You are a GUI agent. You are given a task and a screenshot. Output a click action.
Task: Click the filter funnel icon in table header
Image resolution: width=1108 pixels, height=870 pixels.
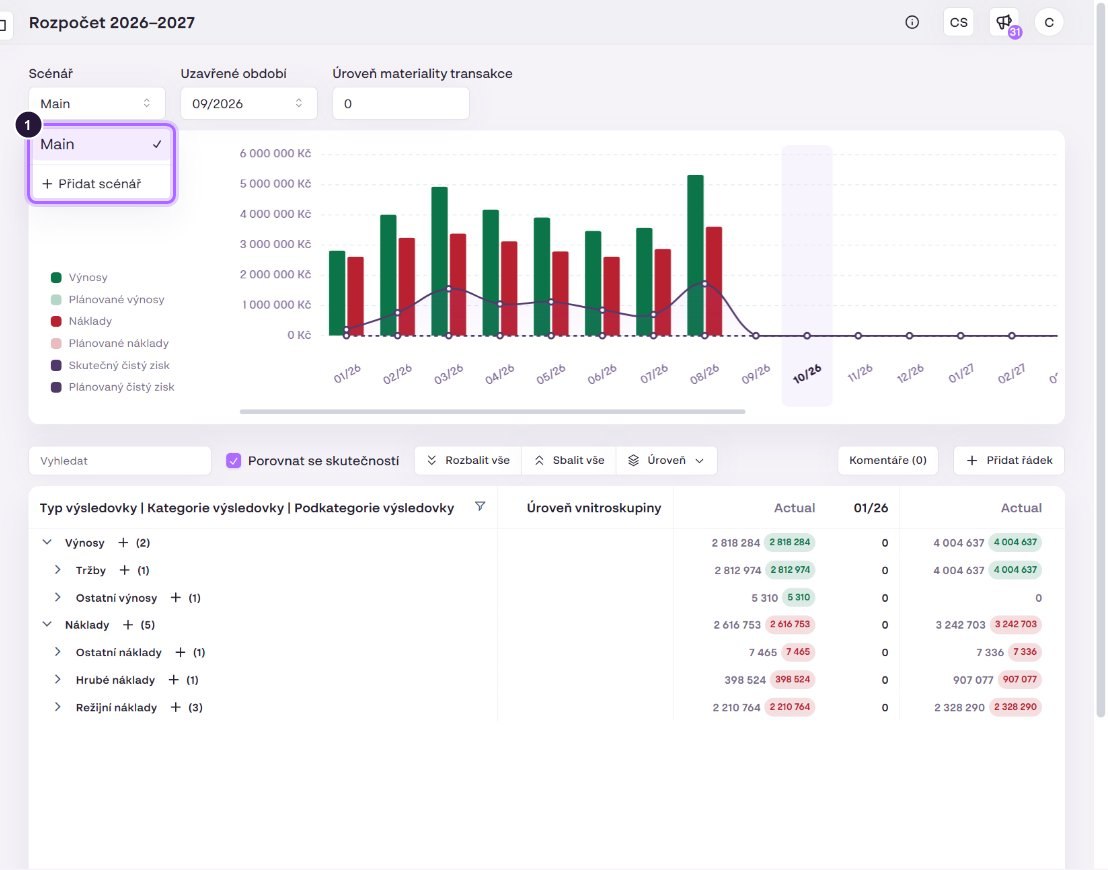(480, 507)
